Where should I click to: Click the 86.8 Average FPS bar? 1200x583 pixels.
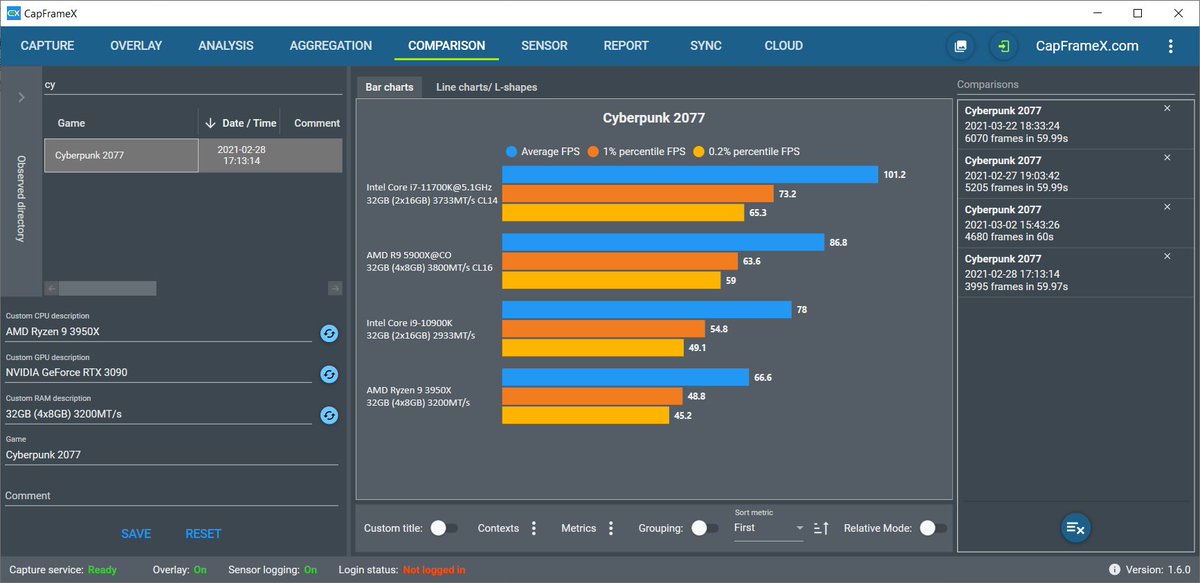[663, 242]
